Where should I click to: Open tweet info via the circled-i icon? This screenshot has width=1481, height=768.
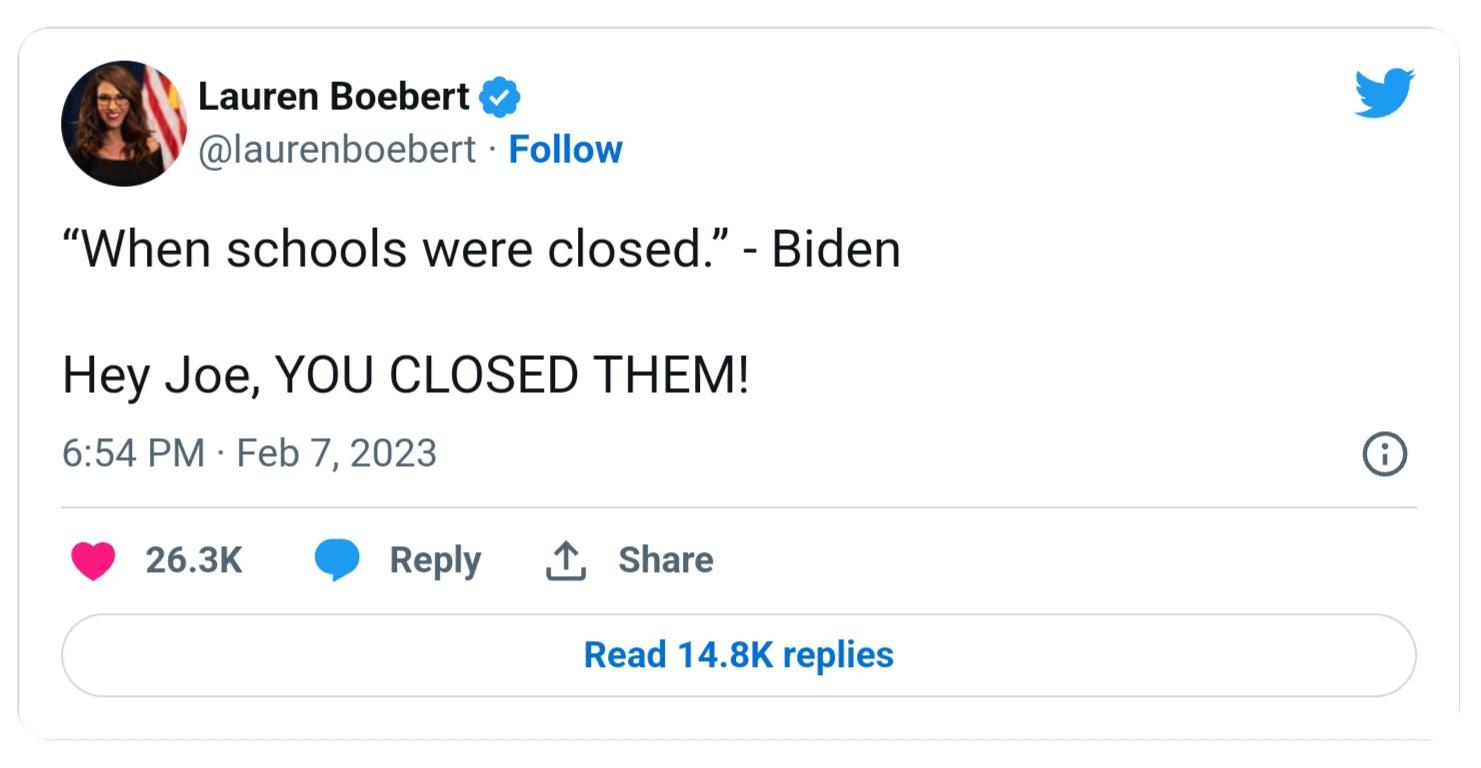coord(1387,454)
